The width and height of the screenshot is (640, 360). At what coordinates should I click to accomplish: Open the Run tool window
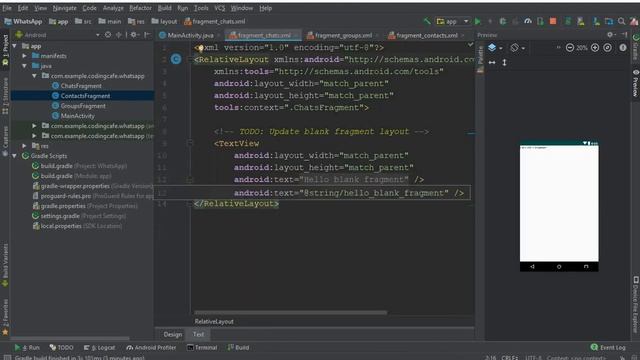tap(27, 348)
